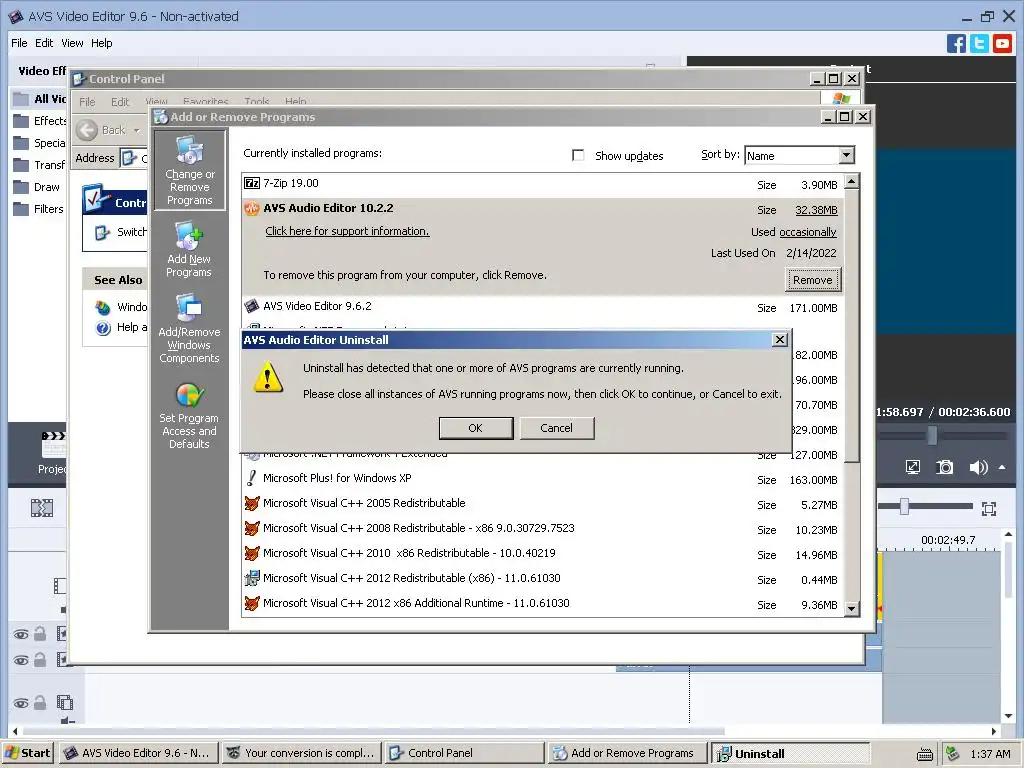This screenshot has width=1024, height=768.
Task: Click Cancel in the uninstall dialog
Action: click(556, 428)
